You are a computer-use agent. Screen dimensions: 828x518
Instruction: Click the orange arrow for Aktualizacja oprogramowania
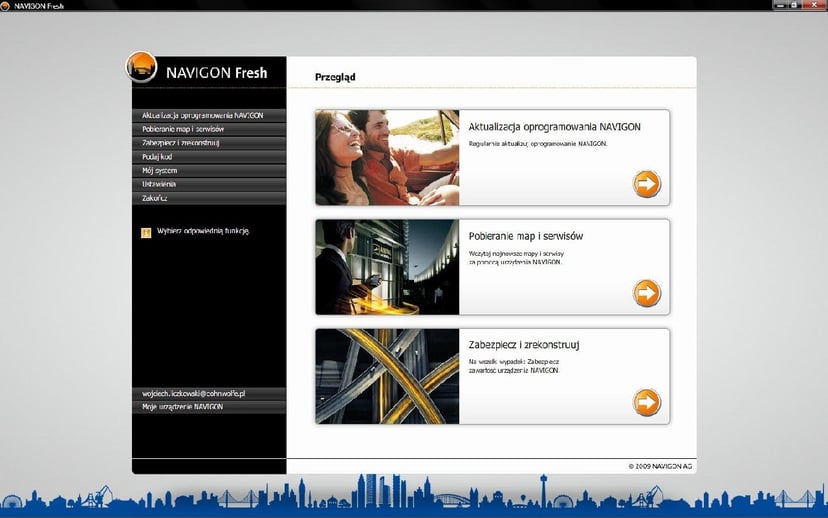point(647,184)
